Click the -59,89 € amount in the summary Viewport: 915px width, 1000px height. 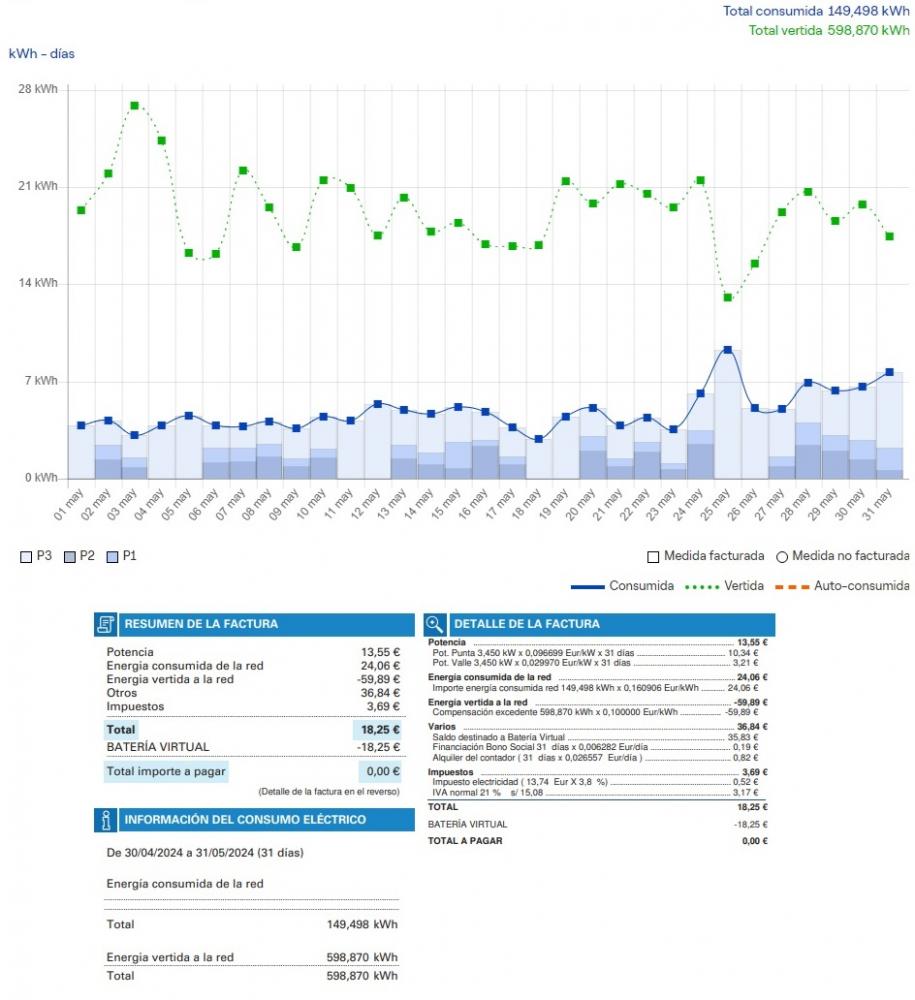[x=379, y=679]
